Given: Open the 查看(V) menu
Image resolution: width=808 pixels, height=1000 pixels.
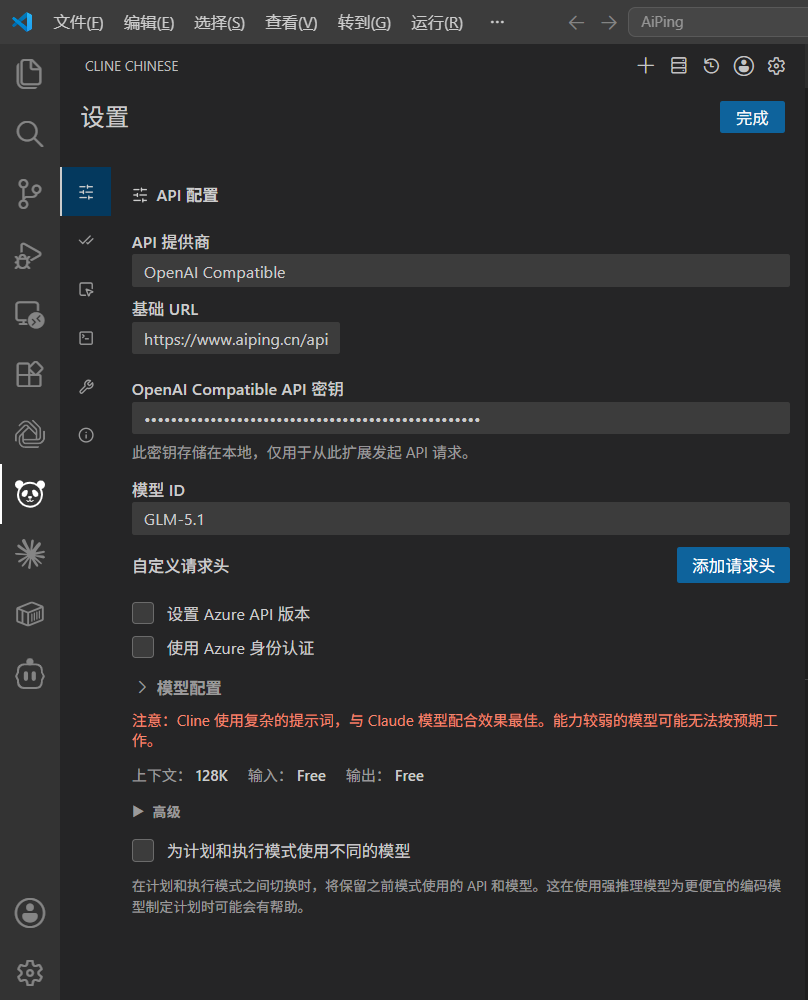Looking at the screenshot, I should coord(291,23).
